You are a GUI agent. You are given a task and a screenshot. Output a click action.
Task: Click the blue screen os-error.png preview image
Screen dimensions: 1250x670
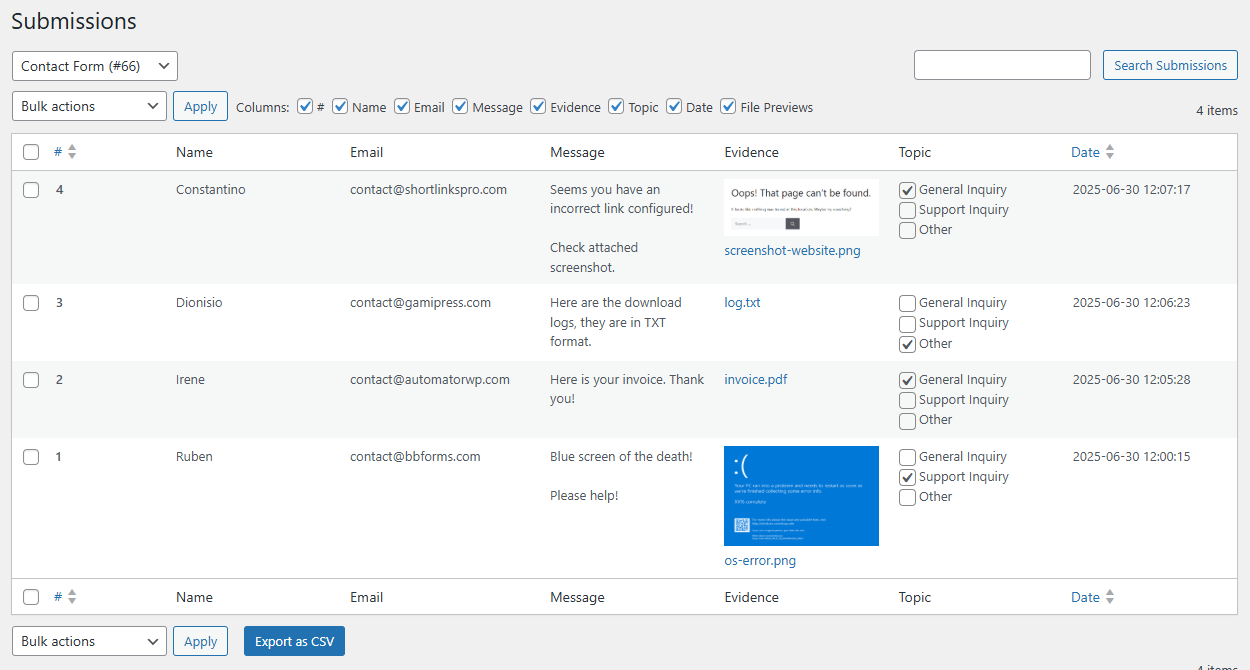(x=801, y=496)
